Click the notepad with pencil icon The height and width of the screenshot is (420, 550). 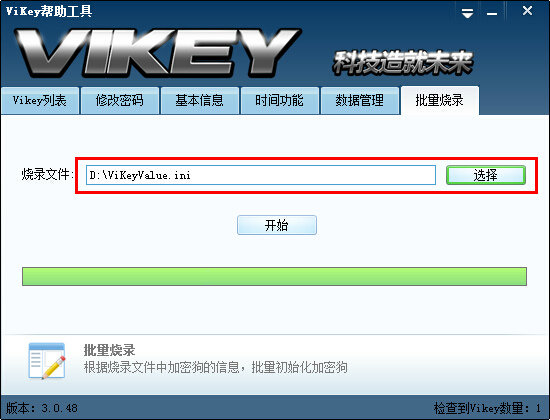(47, 361)
